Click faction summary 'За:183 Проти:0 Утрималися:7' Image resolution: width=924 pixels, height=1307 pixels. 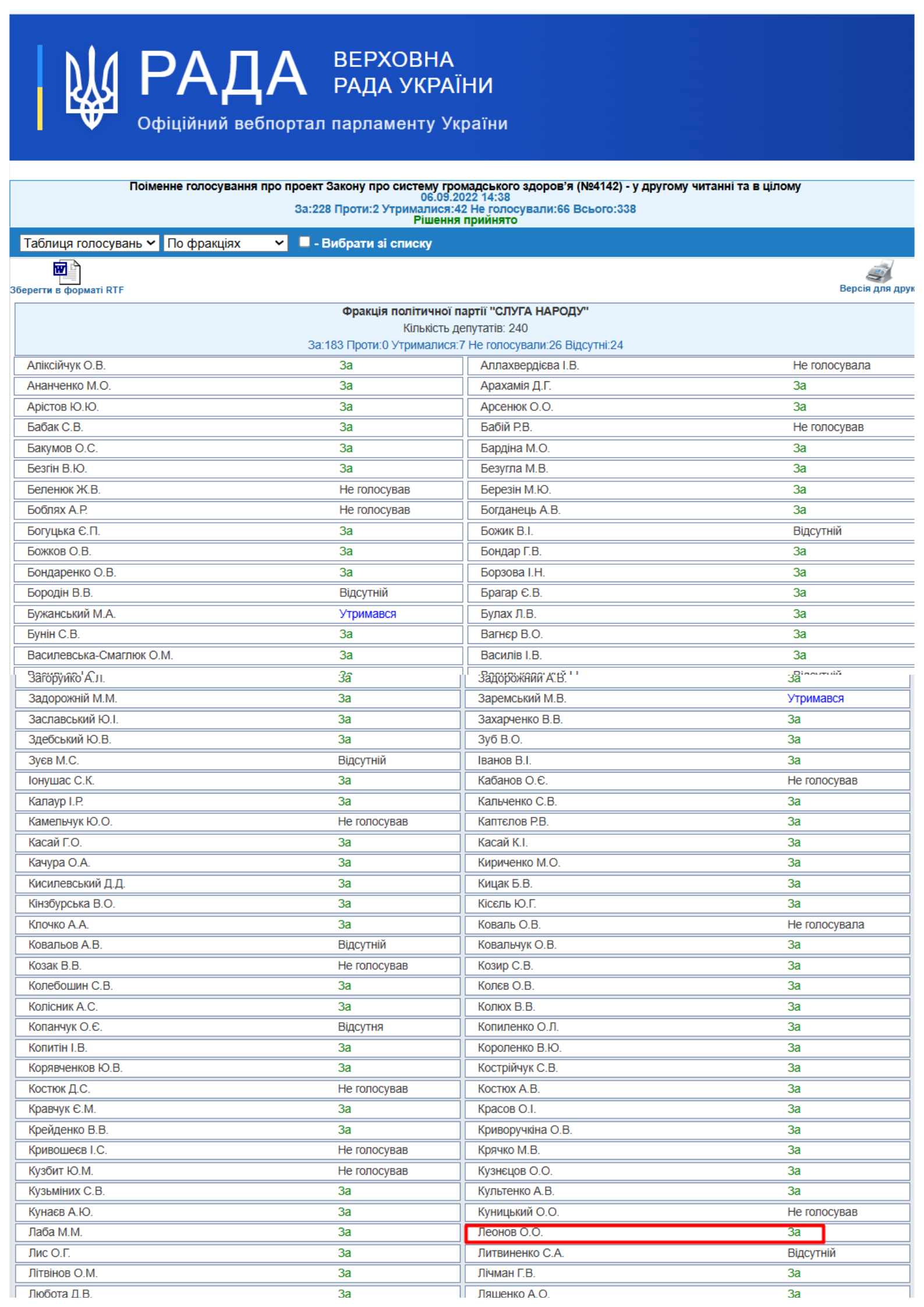(x=465, y=345)
